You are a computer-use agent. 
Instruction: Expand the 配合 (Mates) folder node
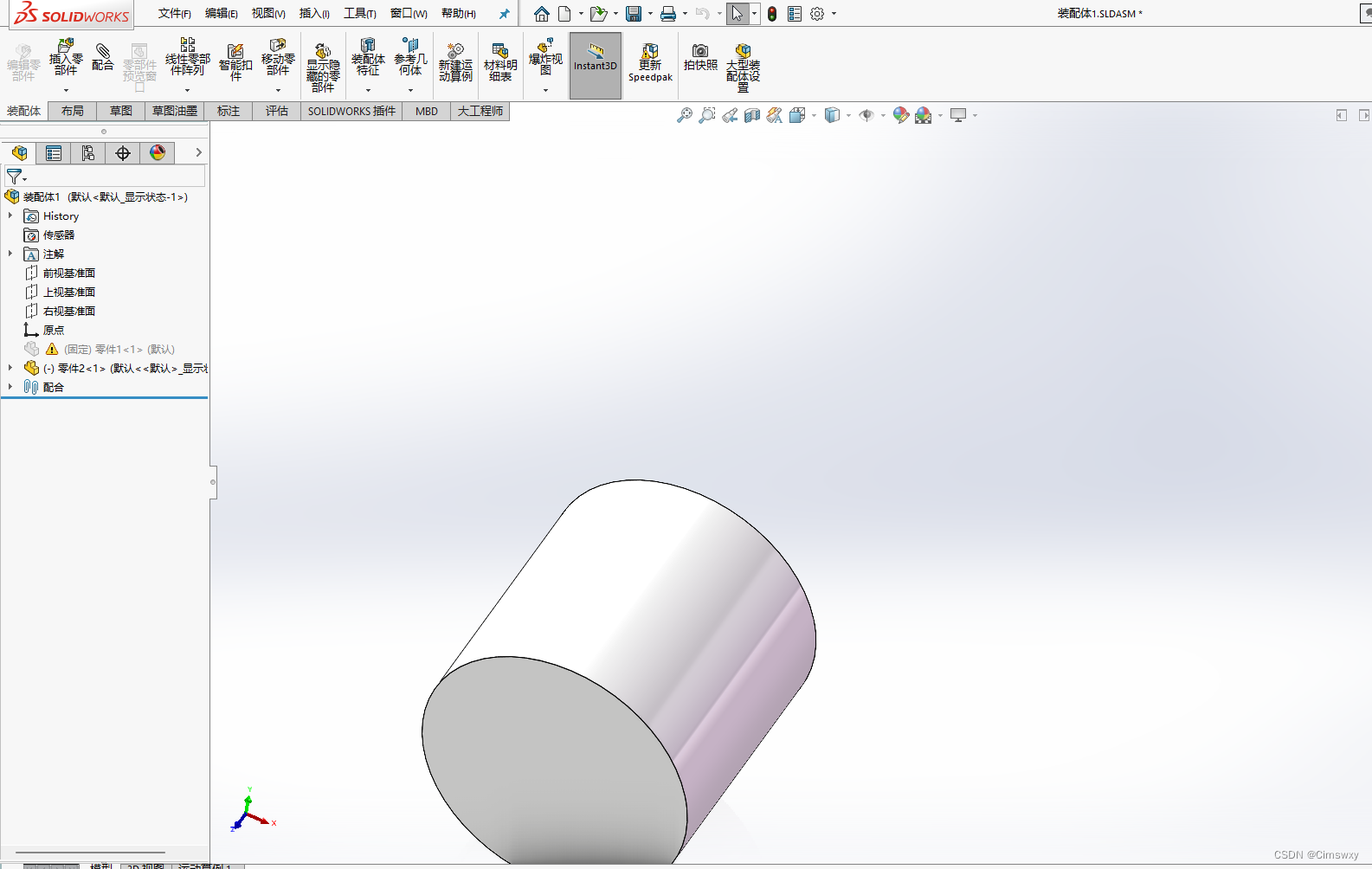click(x=10, y=387)
